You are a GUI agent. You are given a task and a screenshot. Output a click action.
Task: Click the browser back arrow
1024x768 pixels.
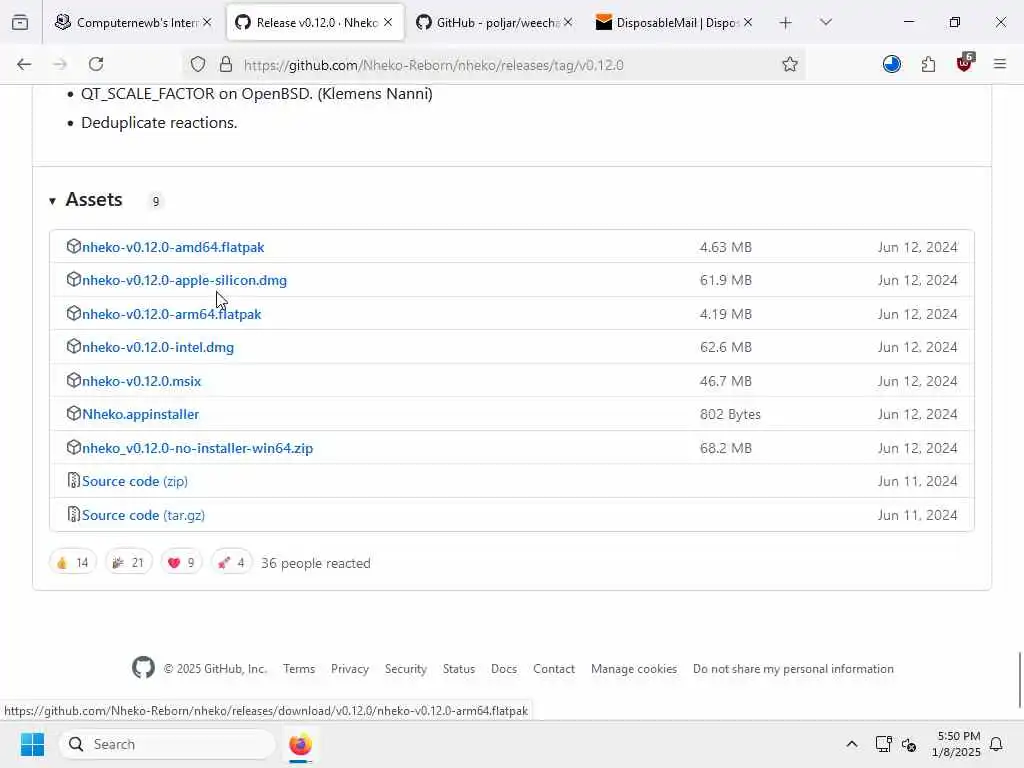24,64
